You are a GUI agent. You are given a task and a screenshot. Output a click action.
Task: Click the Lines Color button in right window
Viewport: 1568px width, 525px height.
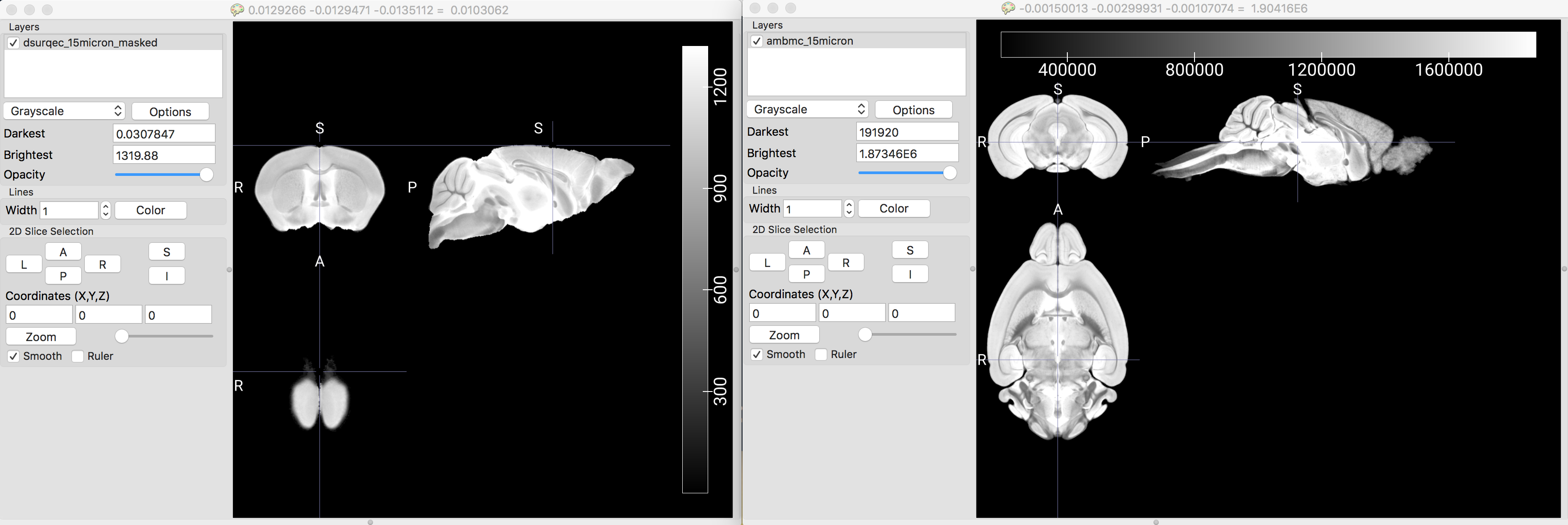tap(894, 208)
